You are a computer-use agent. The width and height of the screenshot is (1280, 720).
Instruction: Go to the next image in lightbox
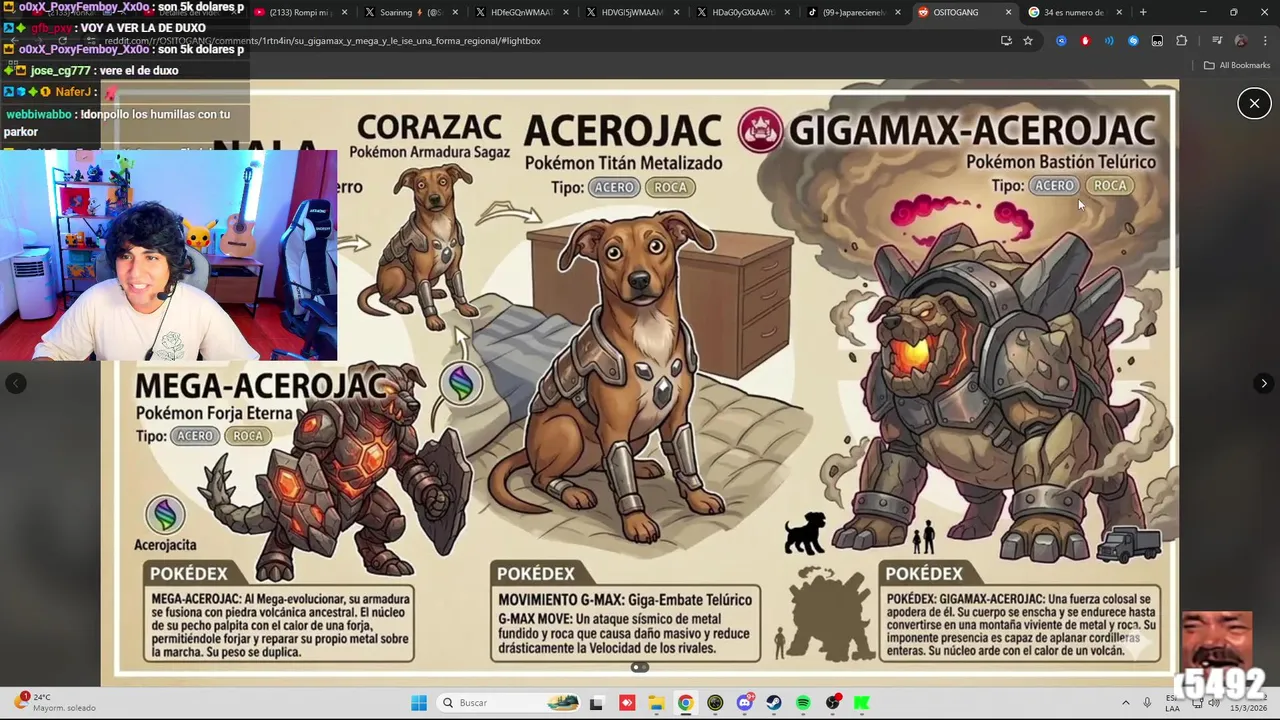click(x=1264, y=383)
